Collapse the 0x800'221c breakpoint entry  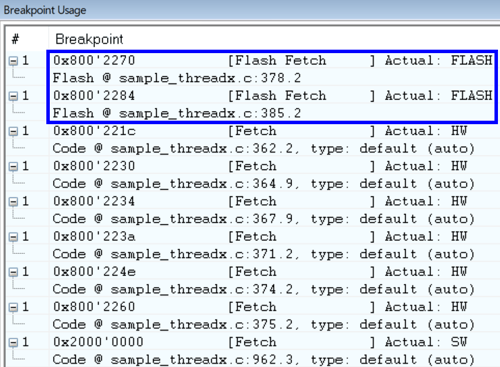coord(13,132)
